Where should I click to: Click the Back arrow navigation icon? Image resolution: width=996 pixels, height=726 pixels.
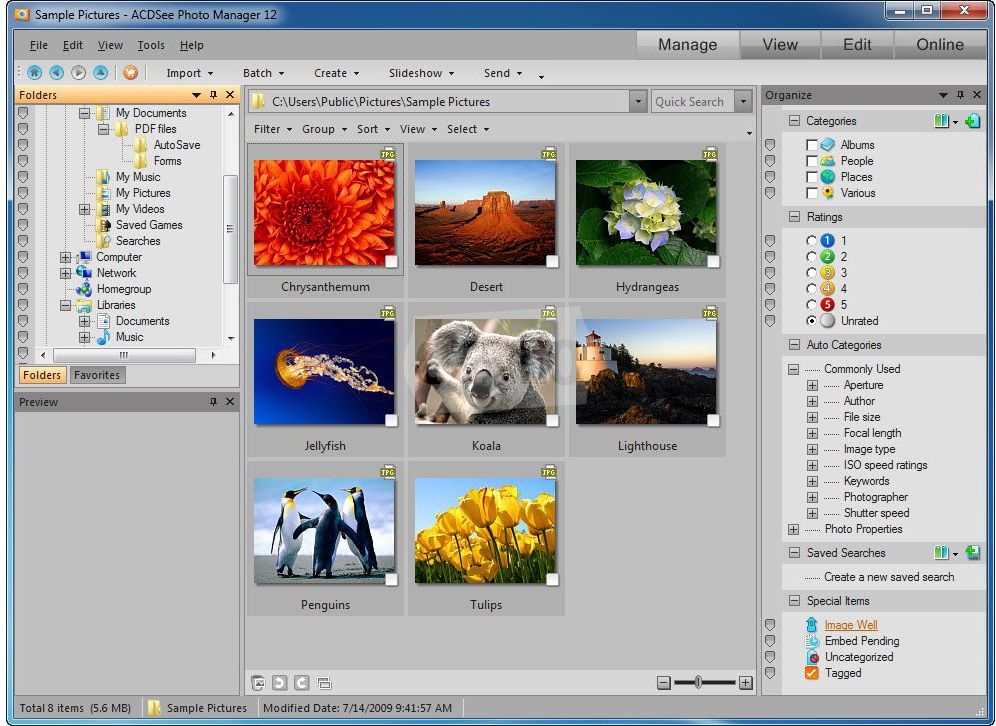tap(56, 73)
